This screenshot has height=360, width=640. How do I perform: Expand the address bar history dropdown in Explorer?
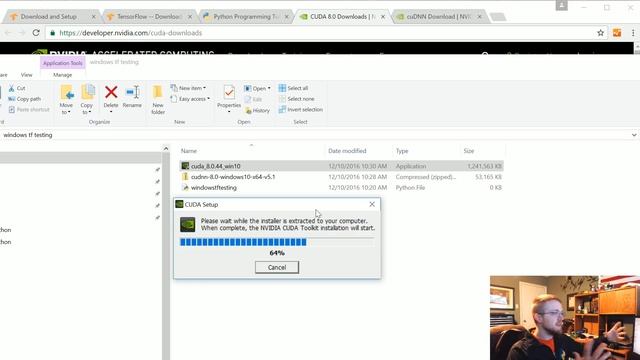(633, 135)
